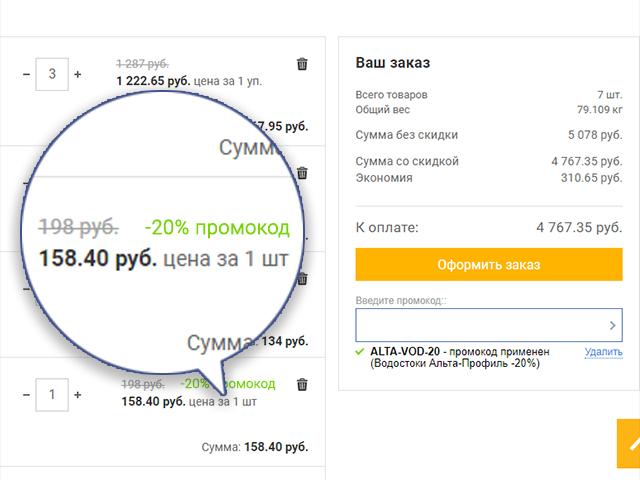The height and width of the screenshot is (480, 640).
Task: Click green checkmark beside ALTA-VOD-20 promo
Action: tap(360, 352)
